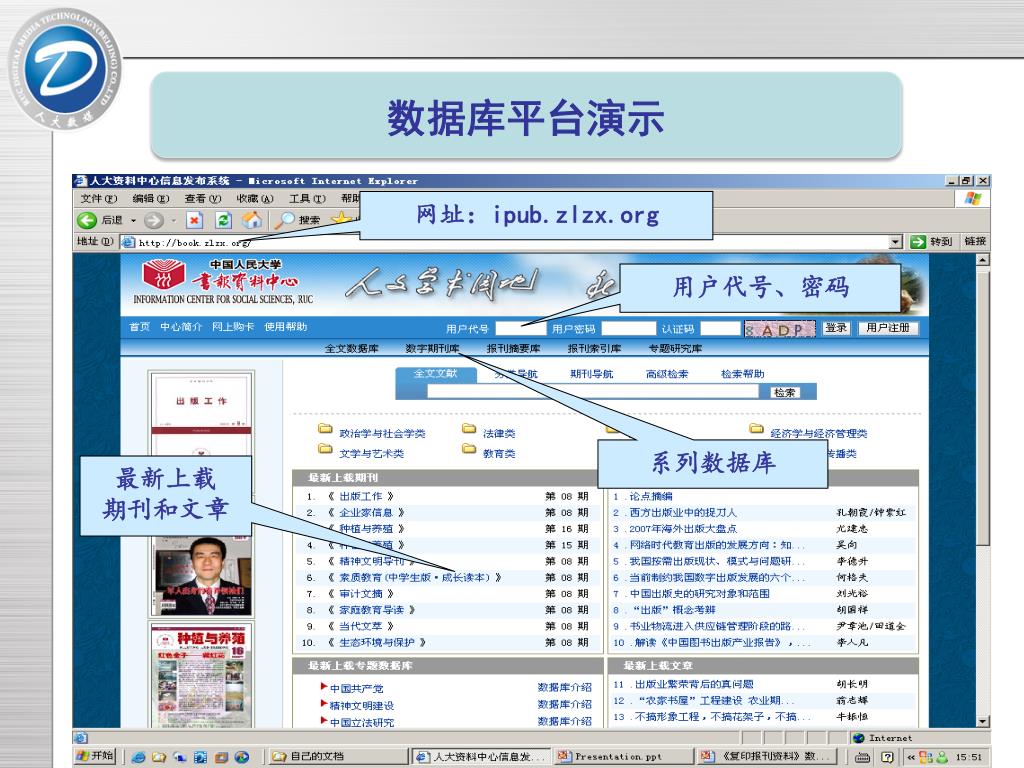Click the Home toolbar icon
Screen dimensions: 1024x768
pyautogui.click(x=252, y=220)
